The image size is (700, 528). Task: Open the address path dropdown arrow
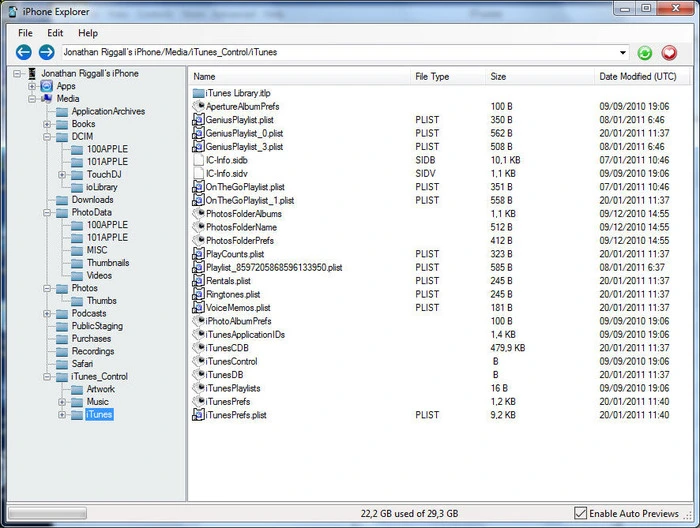point(624,53)
